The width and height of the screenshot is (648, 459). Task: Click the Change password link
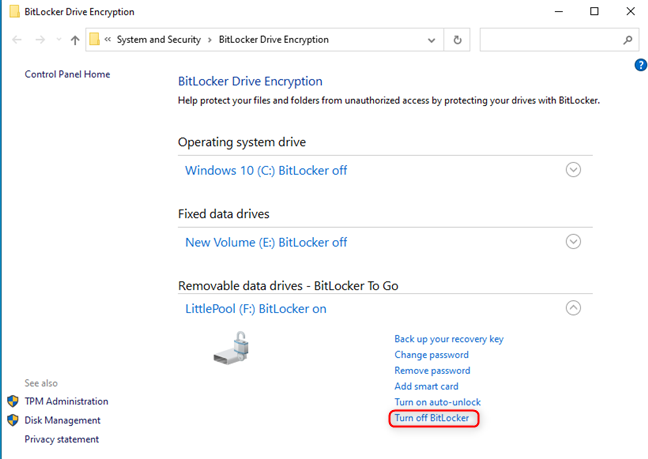tap(431, 355)
